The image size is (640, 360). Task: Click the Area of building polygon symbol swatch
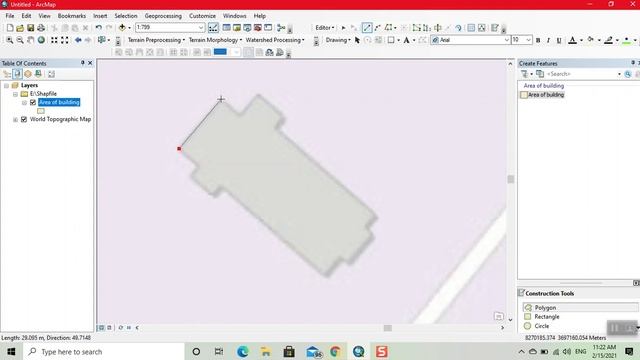coord(41,111)
